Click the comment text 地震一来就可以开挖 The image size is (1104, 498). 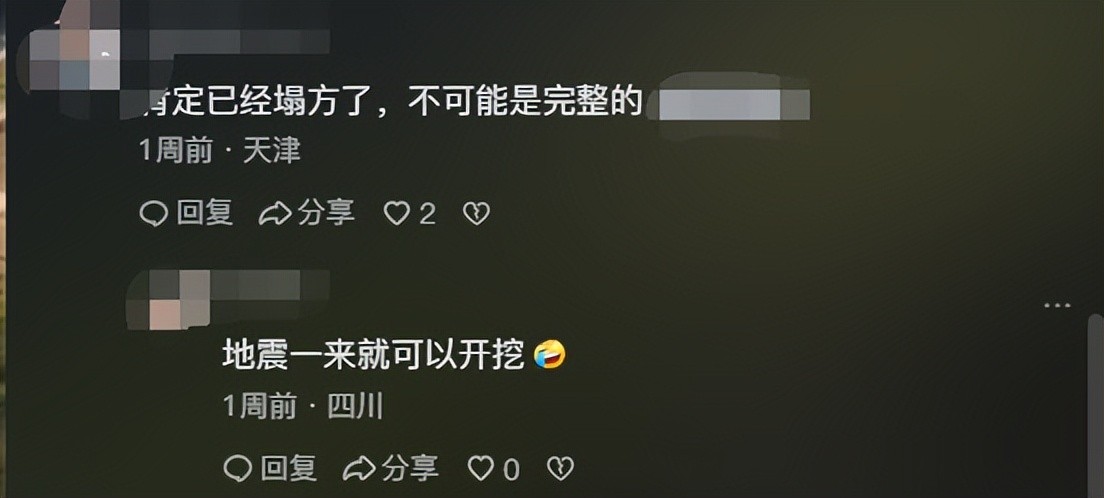374,355
